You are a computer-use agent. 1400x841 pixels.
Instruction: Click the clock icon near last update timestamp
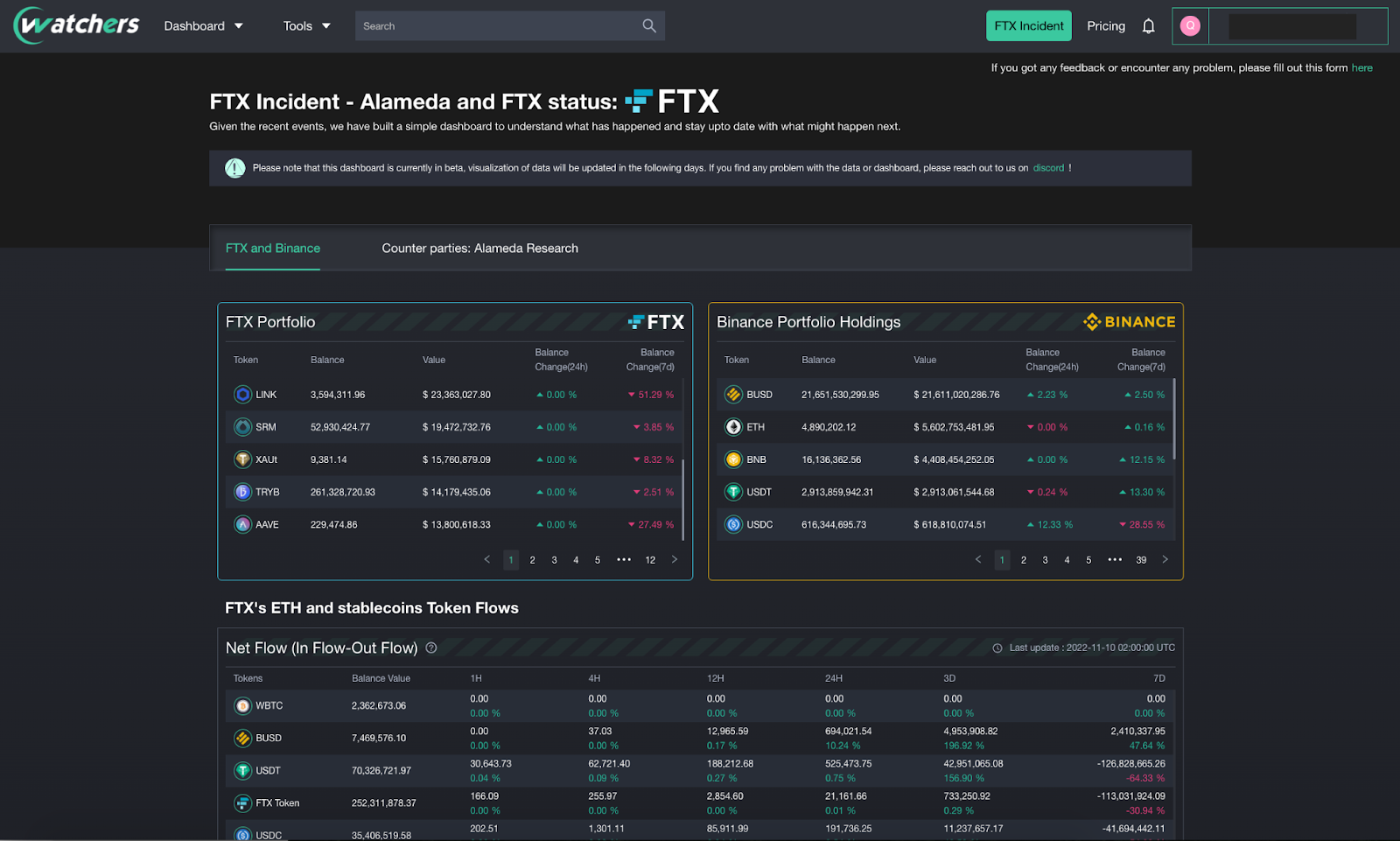[x=997, y=648]
